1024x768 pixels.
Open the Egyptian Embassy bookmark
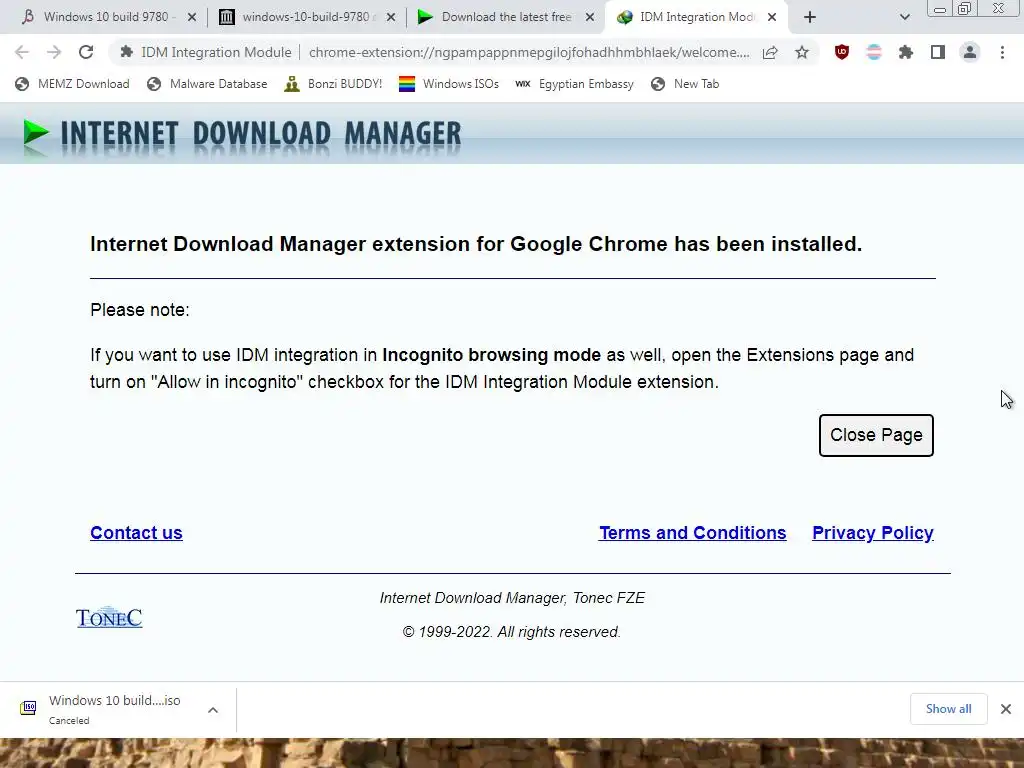coord(575,84)
